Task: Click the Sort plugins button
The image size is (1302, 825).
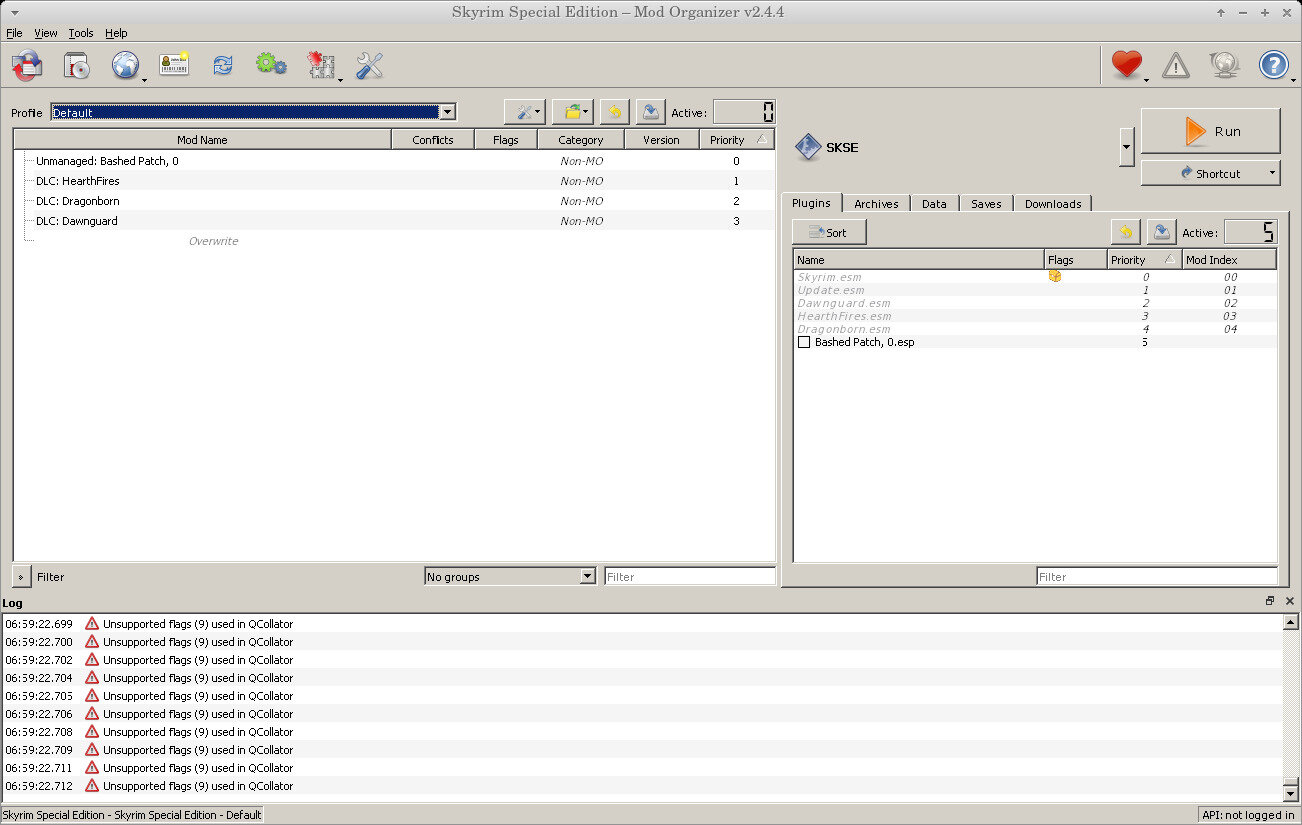Action: [829, 232]
